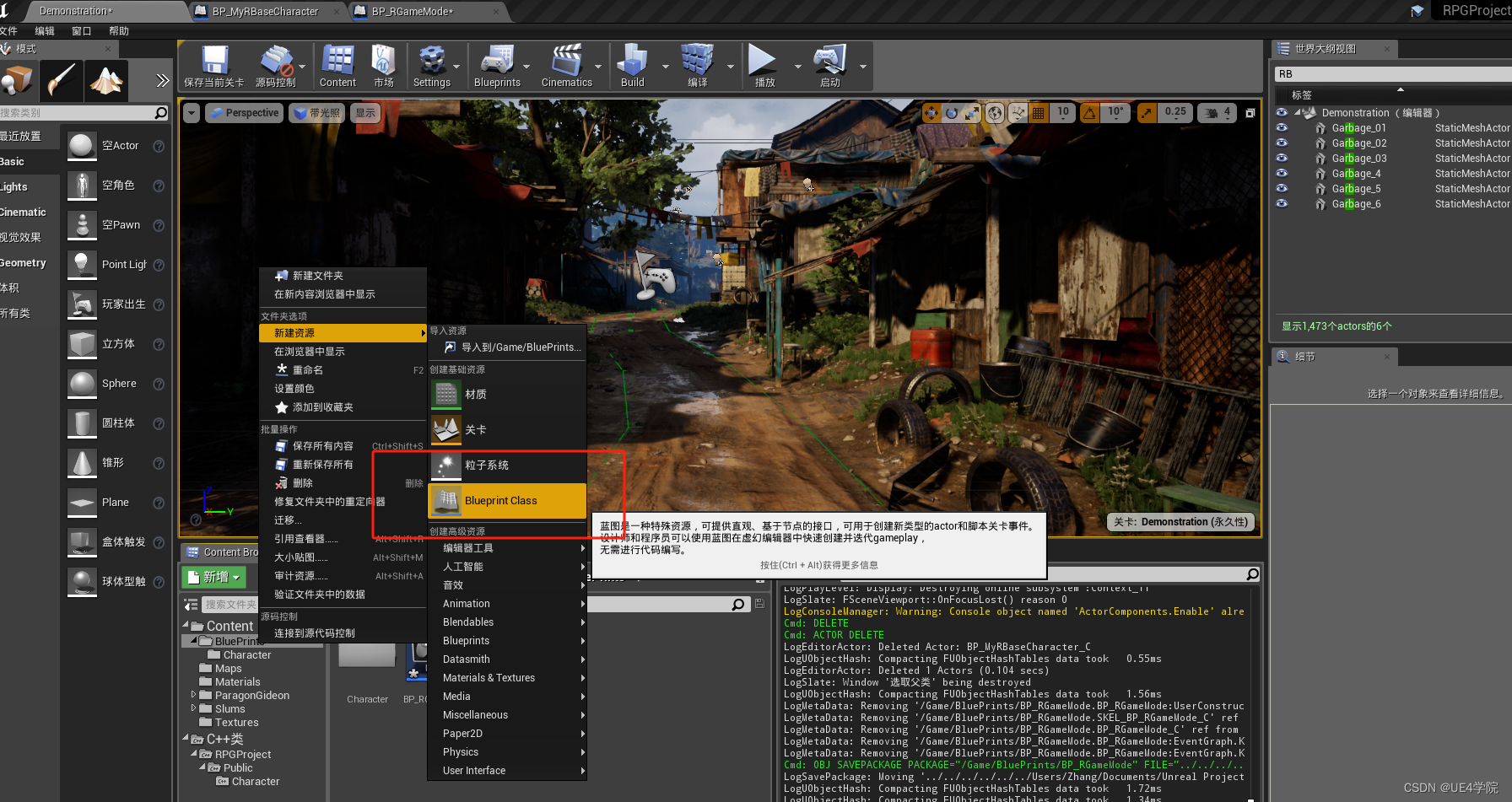Toggle grid snapping in the viewport toolbar
This screenshot has height=802, width=1512.
click(1038, 112)
